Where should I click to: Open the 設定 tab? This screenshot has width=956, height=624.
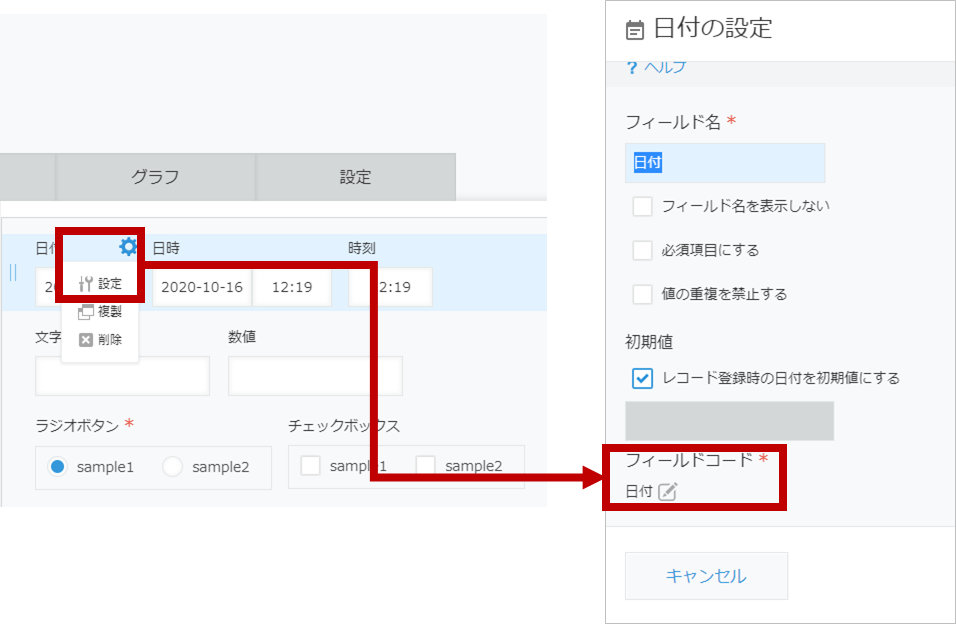point(355,177)
